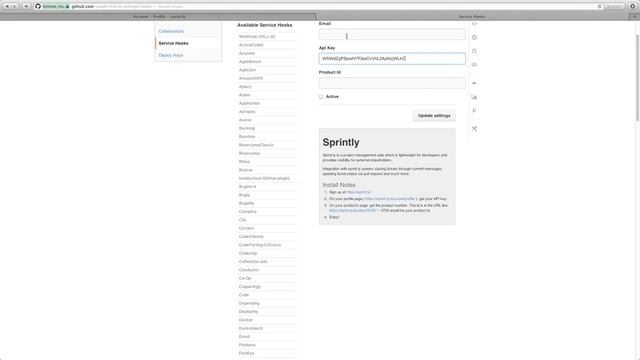Select the Ducksboard service hook
The width and height of the screenshot is (640, 360).
click(251, 329)
